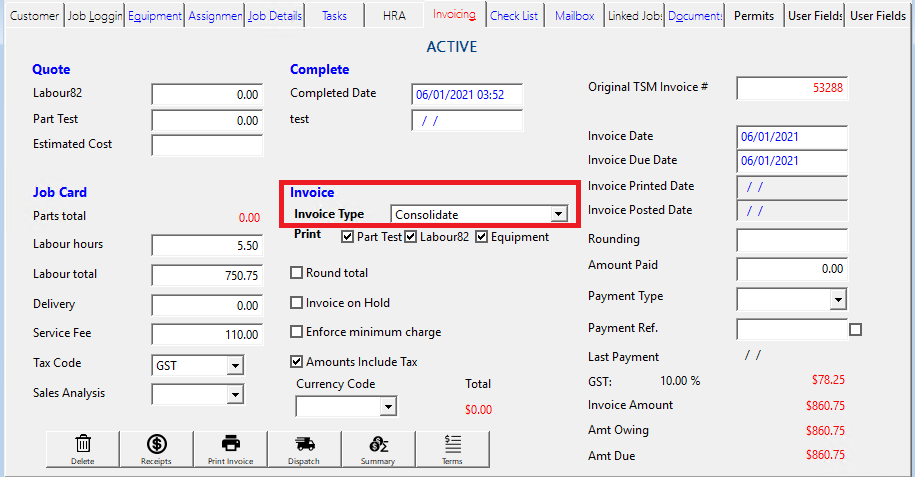The image size is (915, 477).
Task: Open the Currency Code dropdown
Action: tap(387, 407)
